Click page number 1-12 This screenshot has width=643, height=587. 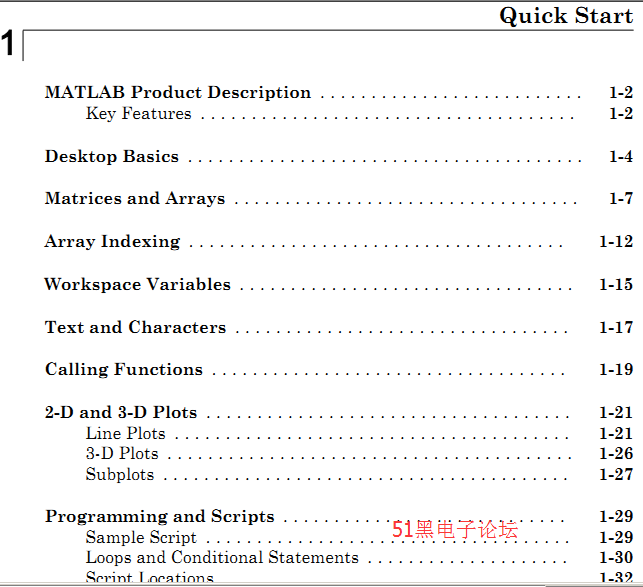click(616, 242)
